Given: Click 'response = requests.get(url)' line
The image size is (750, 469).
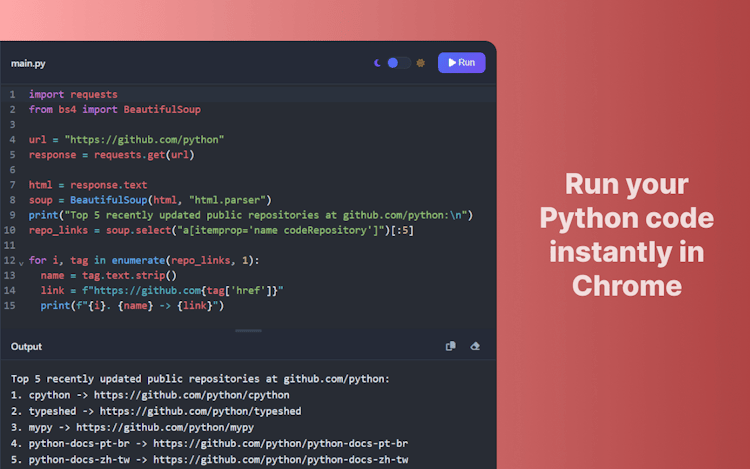Looking at the screenshot, I should pyautogui.click(x=111, y=155).
